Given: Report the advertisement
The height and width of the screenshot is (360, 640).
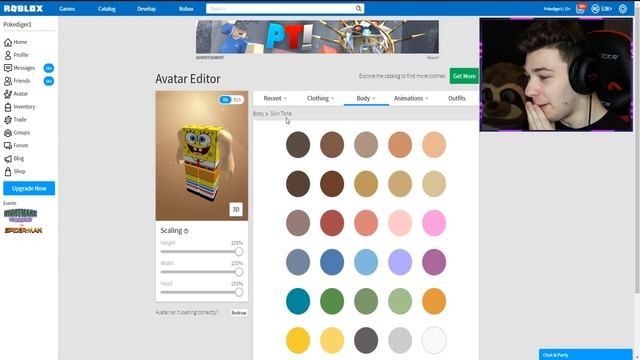Looking at the screenshot, I should 433,58.
